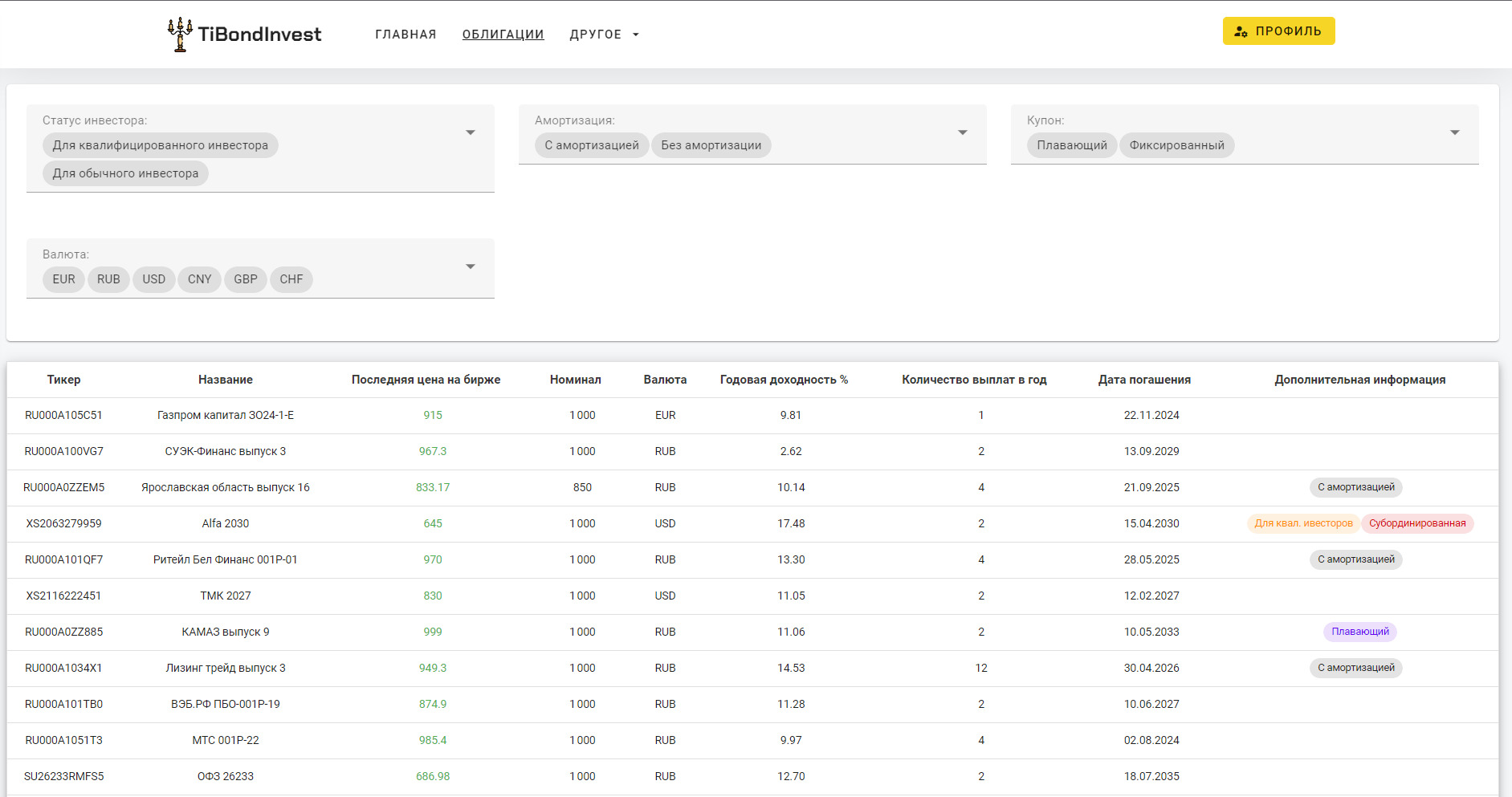1512x797 pixels.
Task: Open bond ВЭБ.РФ ПБО-001Р-19
Action: click(226, 705)
